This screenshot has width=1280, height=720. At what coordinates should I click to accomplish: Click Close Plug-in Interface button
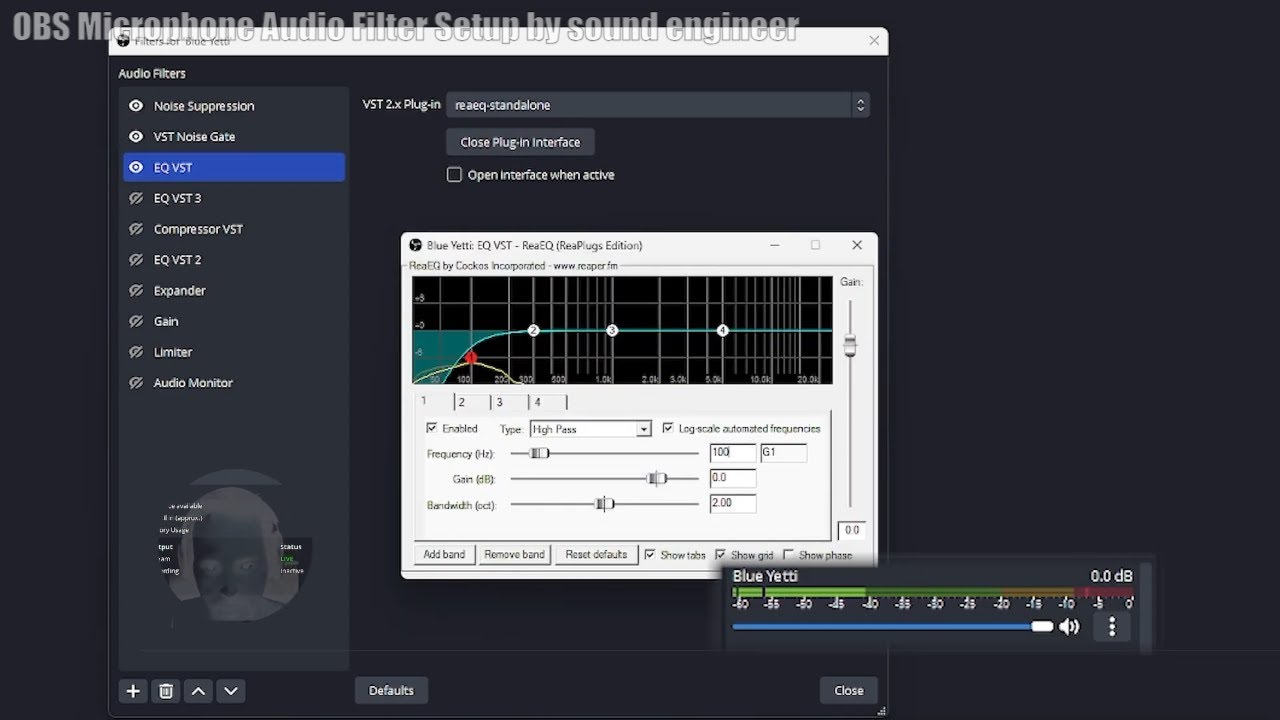520,142
